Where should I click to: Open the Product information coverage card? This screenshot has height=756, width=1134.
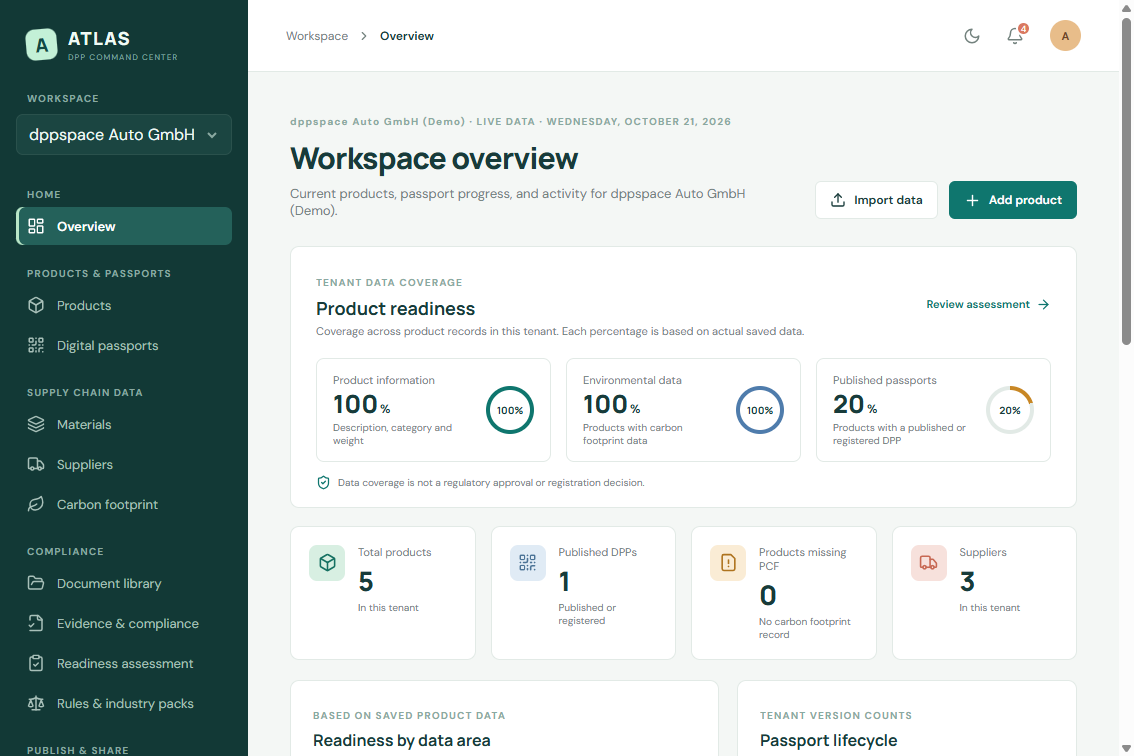coord(433,410)
